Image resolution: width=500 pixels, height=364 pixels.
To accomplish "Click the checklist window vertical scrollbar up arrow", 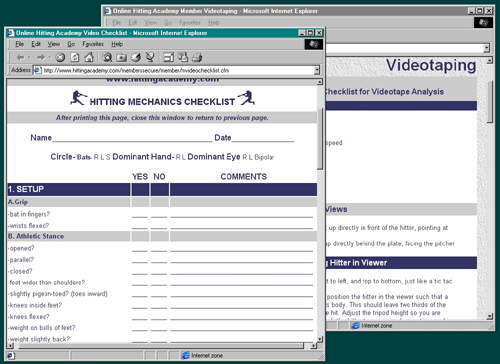I will 320,82.
